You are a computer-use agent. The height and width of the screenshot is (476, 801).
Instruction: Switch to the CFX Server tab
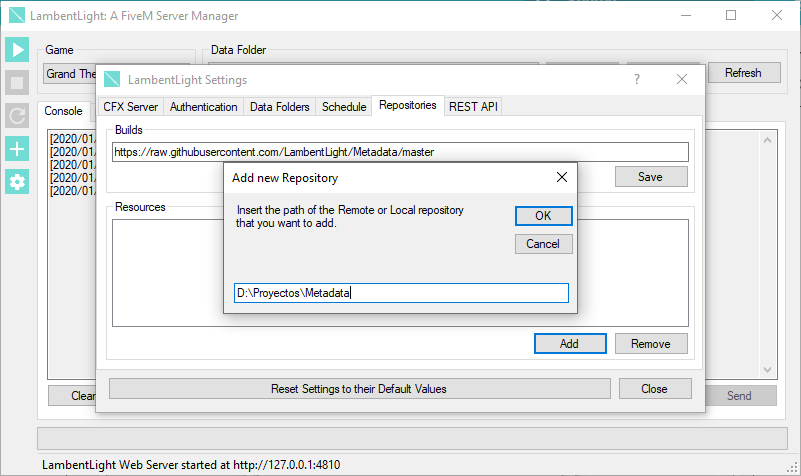[x=130, y=107]
